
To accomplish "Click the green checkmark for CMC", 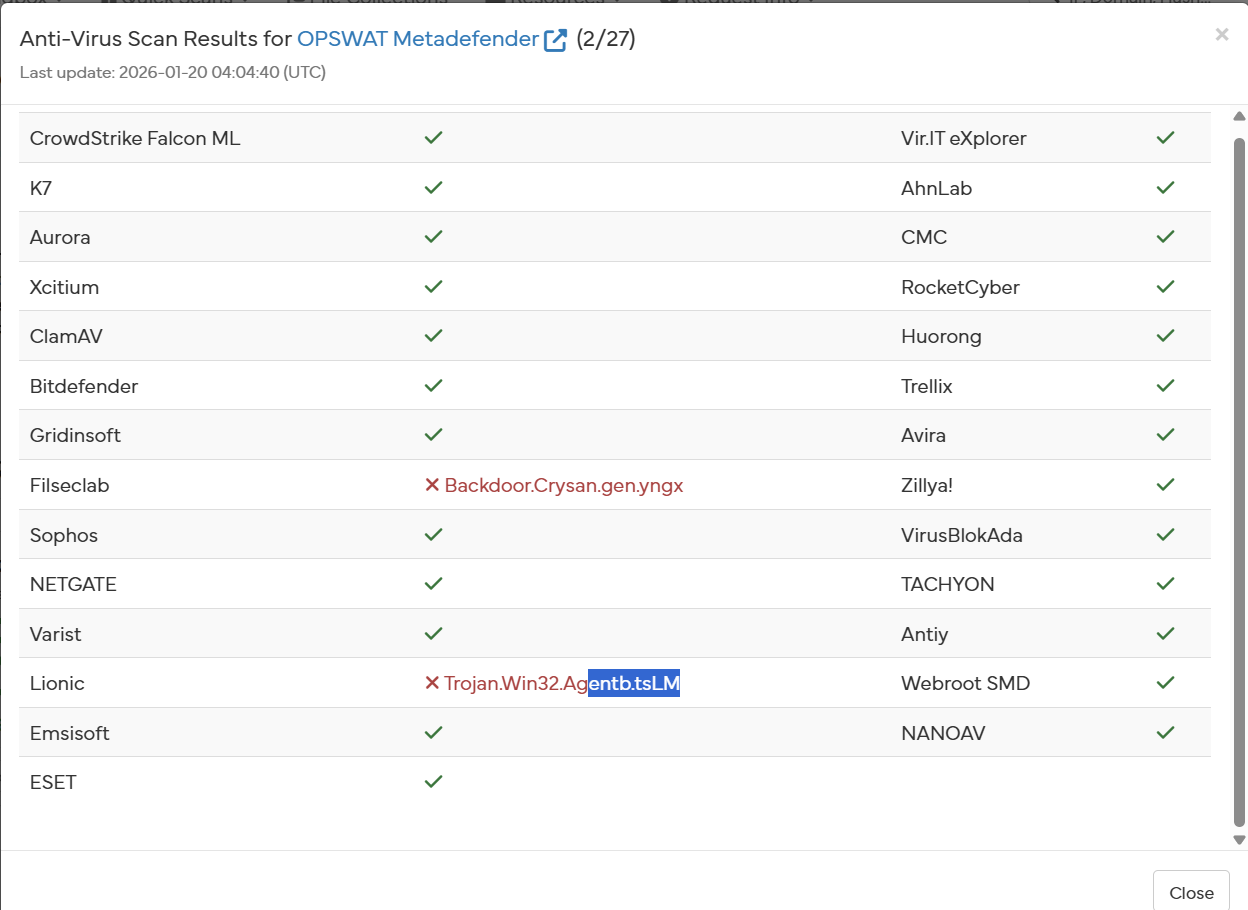I will 1165,237.
